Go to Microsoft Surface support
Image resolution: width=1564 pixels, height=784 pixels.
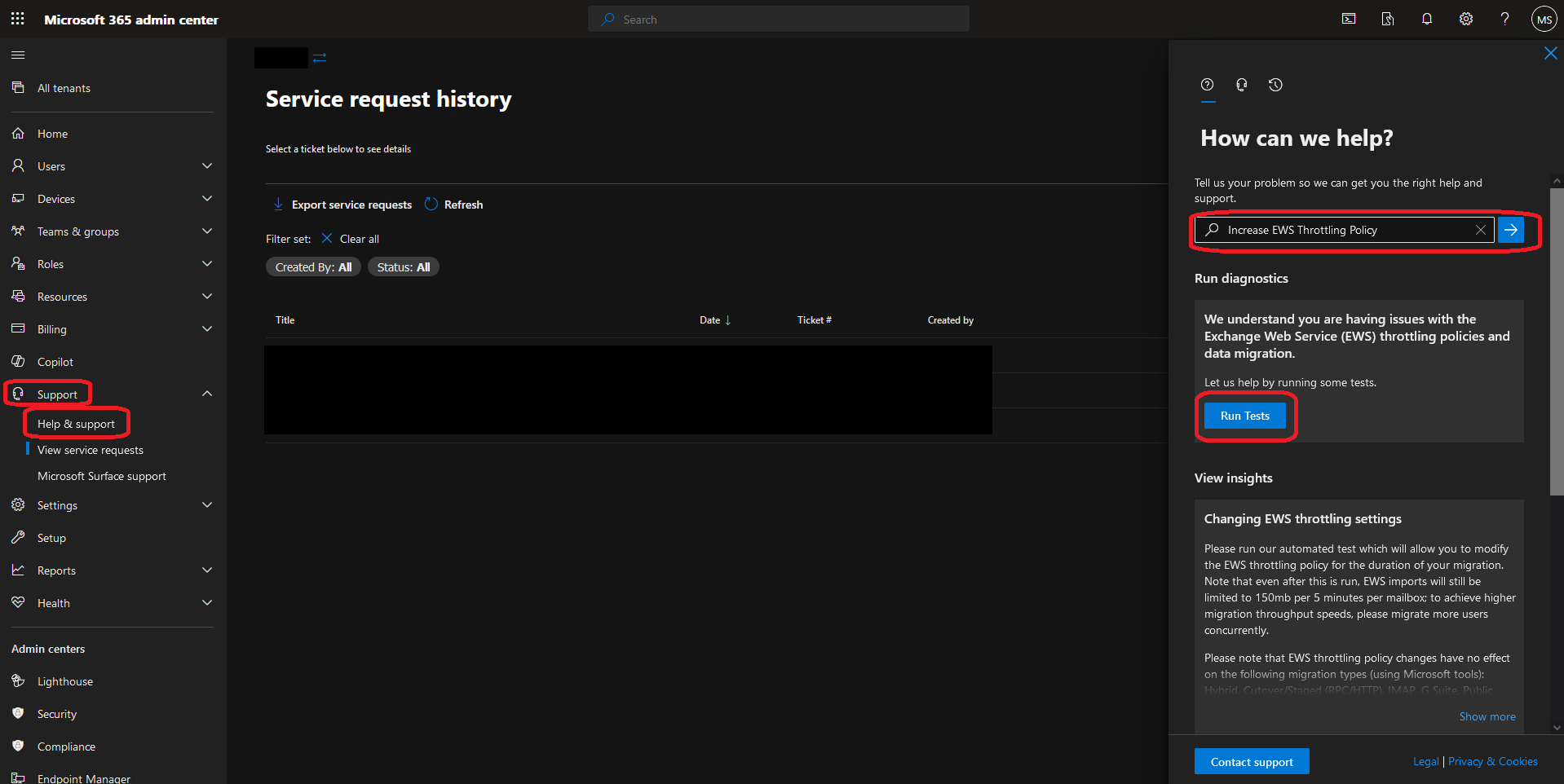pos(102,476)
